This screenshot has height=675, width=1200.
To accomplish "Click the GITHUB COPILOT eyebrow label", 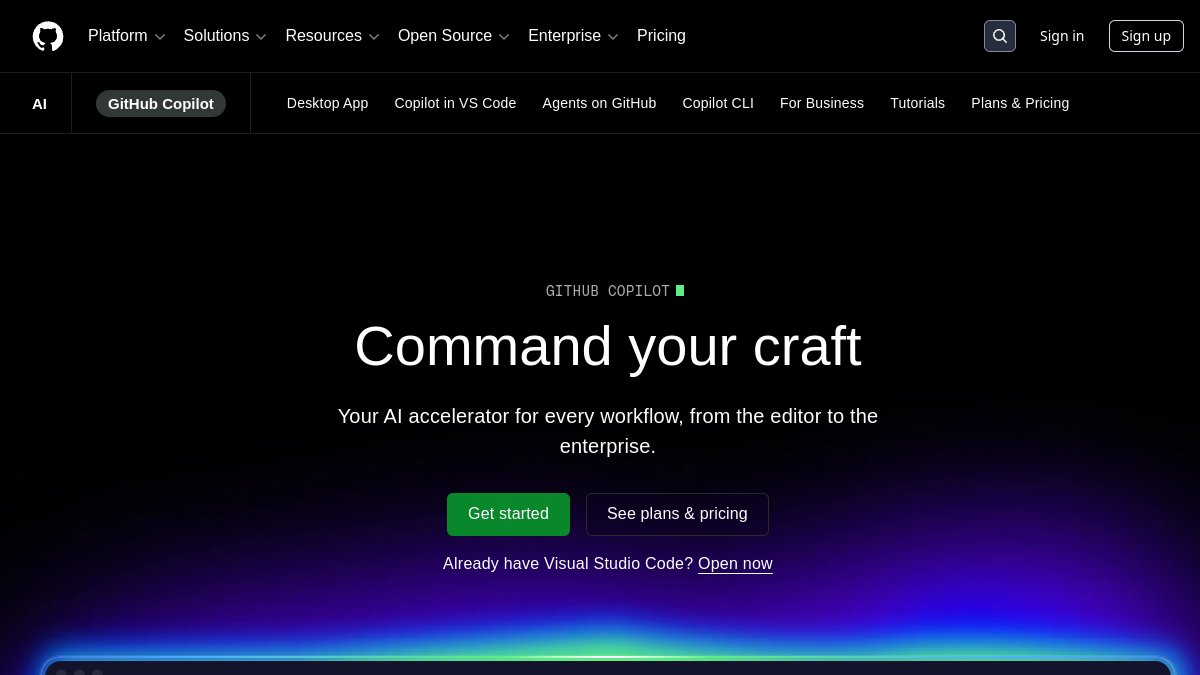I will [x=608, y=291].
